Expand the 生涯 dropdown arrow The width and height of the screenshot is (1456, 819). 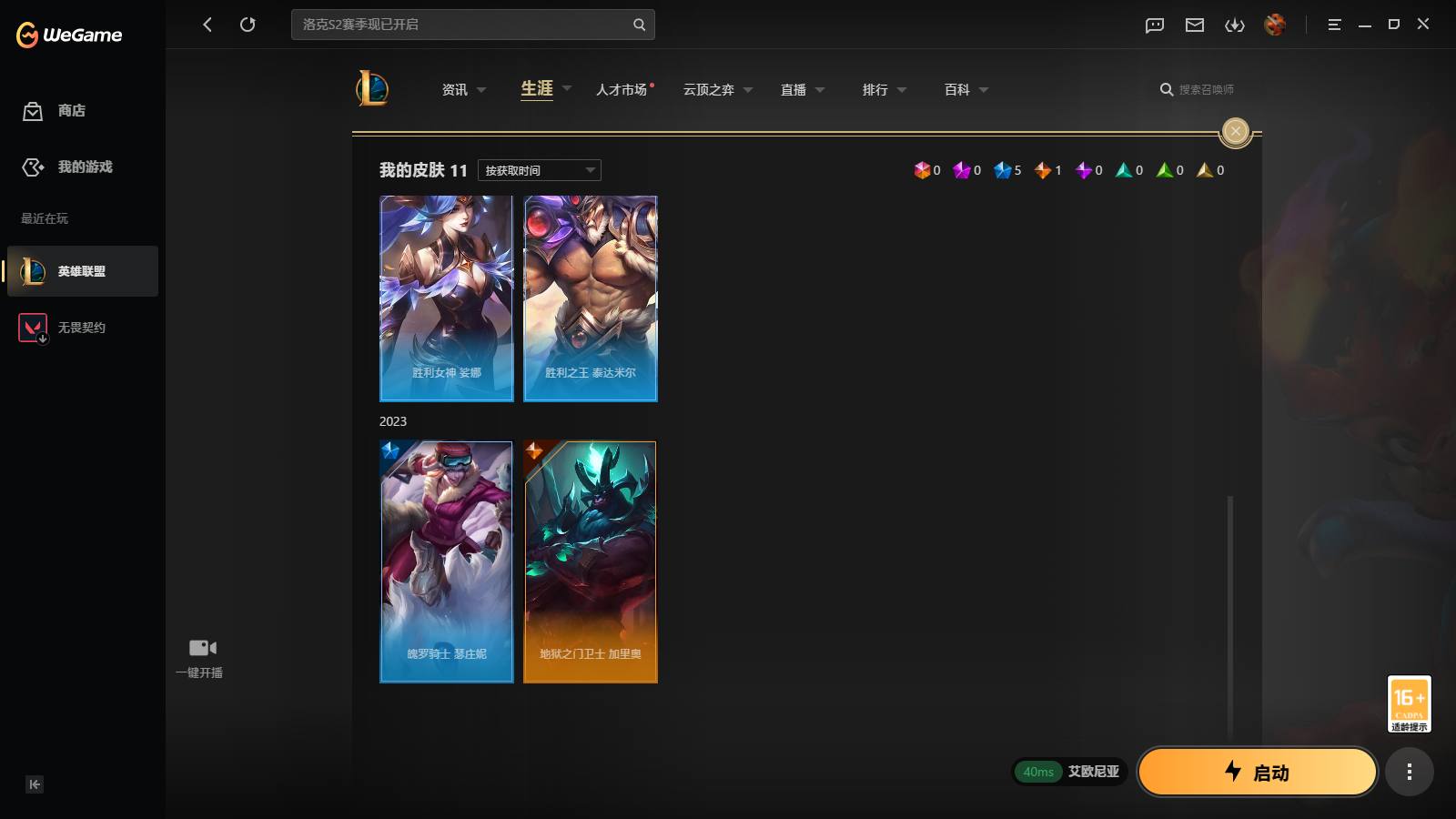point(567,88)
